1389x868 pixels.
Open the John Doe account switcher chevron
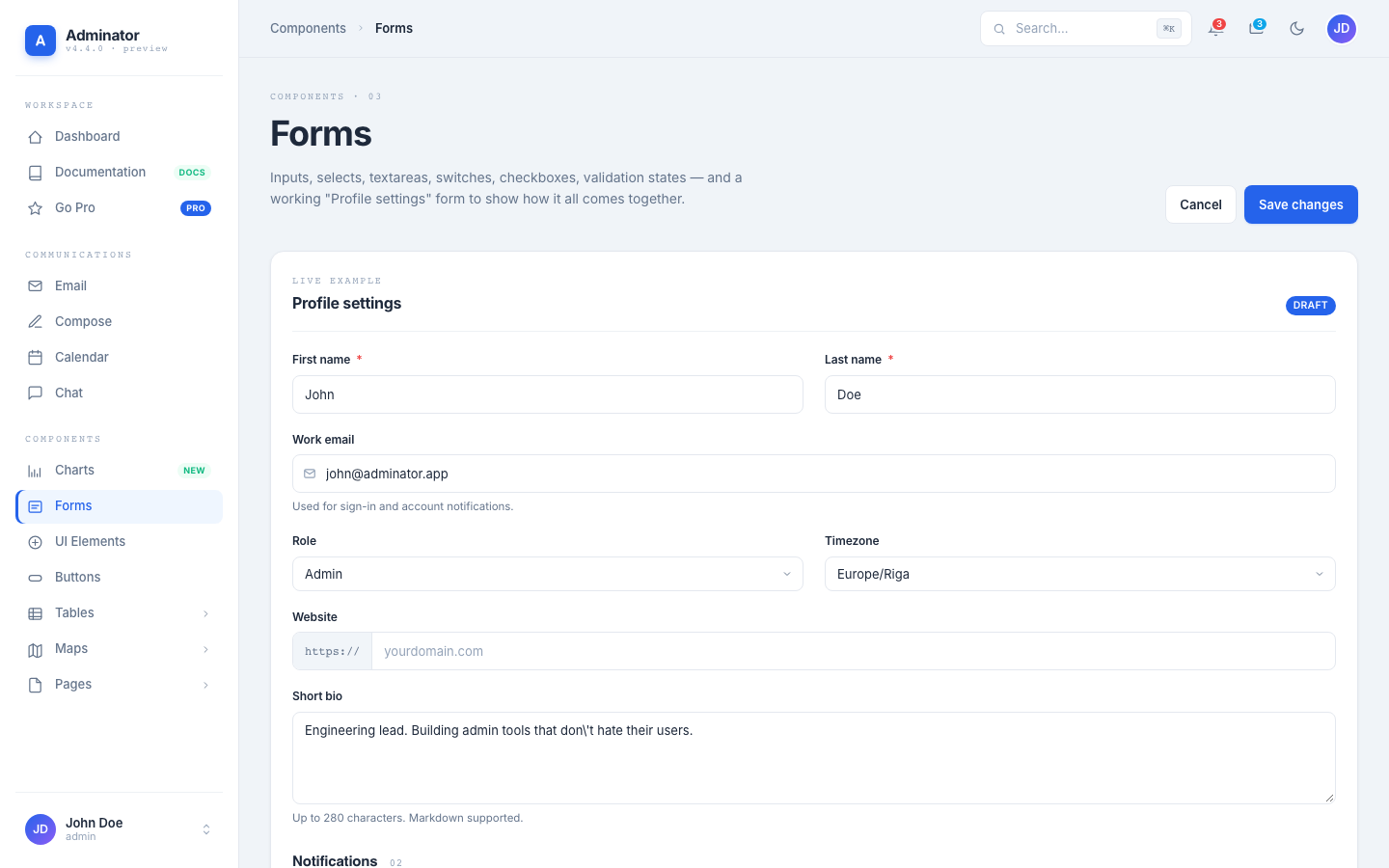point(205,829)
